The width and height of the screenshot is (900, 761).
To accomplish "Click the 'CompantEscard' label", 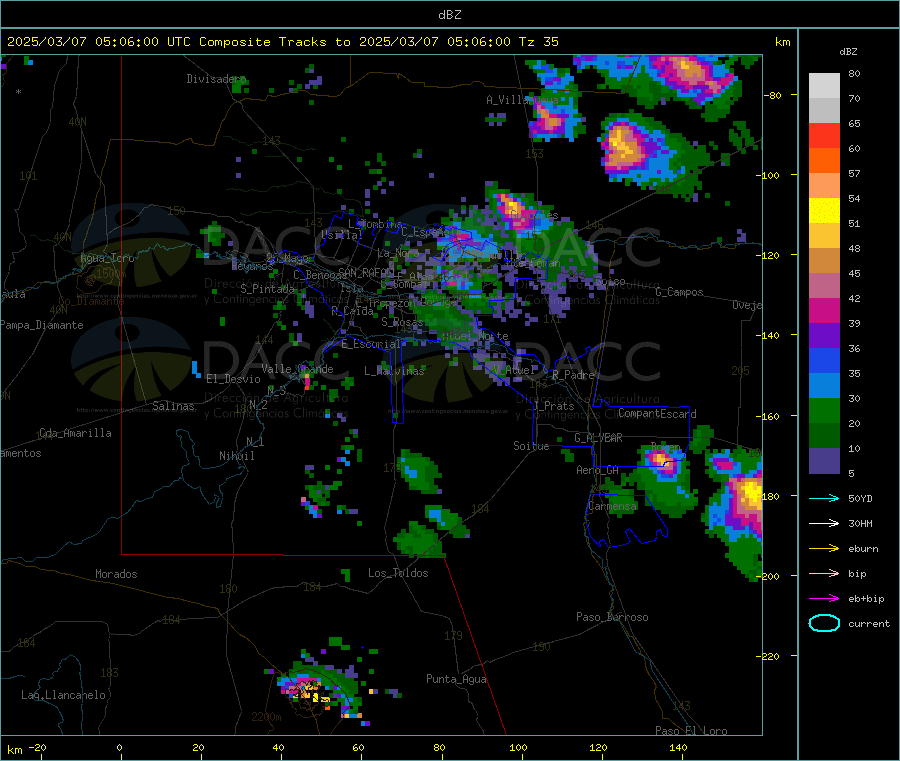I will pos(657,414).
